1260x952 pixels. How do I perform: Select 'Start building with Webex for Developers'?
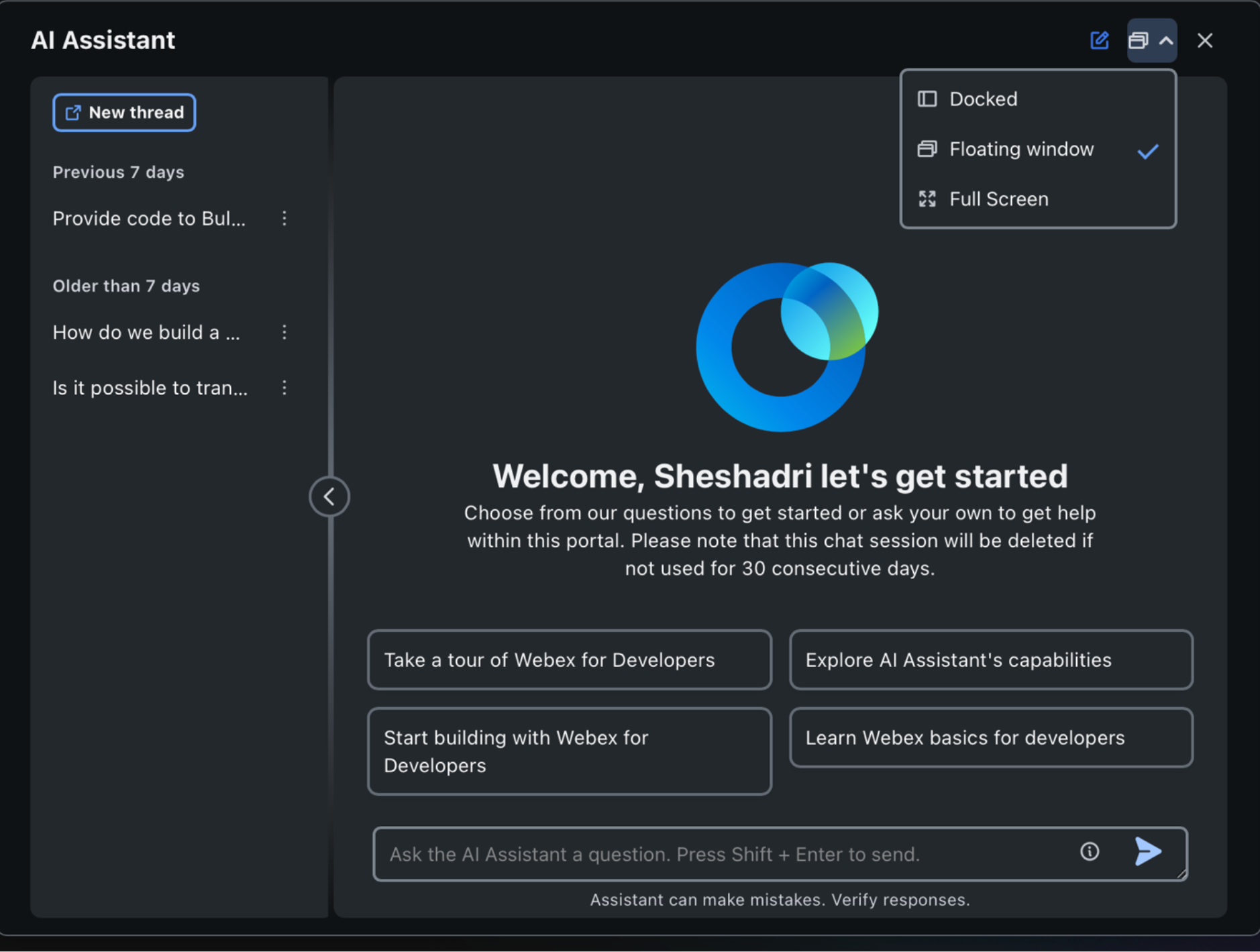(570, 751)
